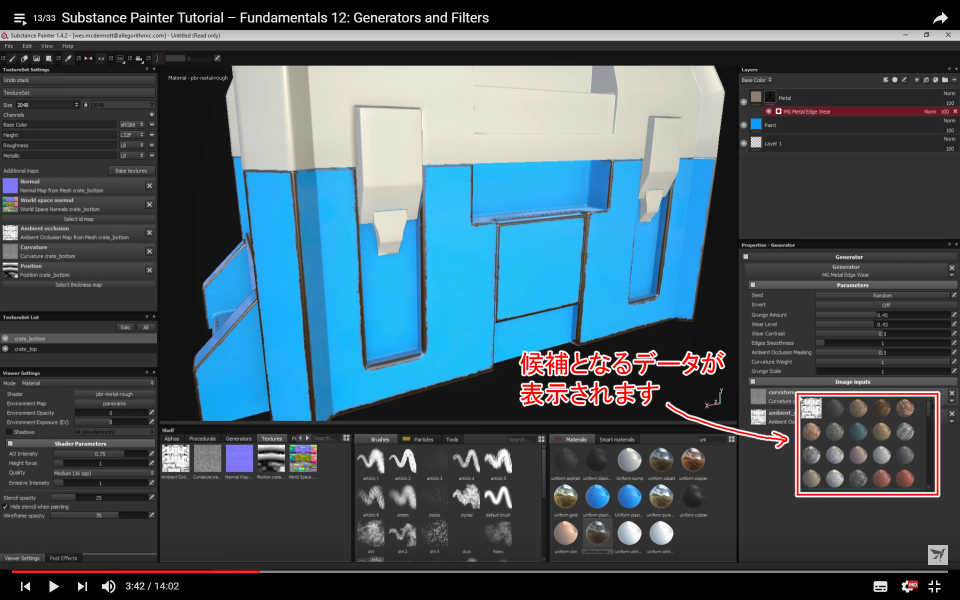Open the View menu

coord(47,46)
